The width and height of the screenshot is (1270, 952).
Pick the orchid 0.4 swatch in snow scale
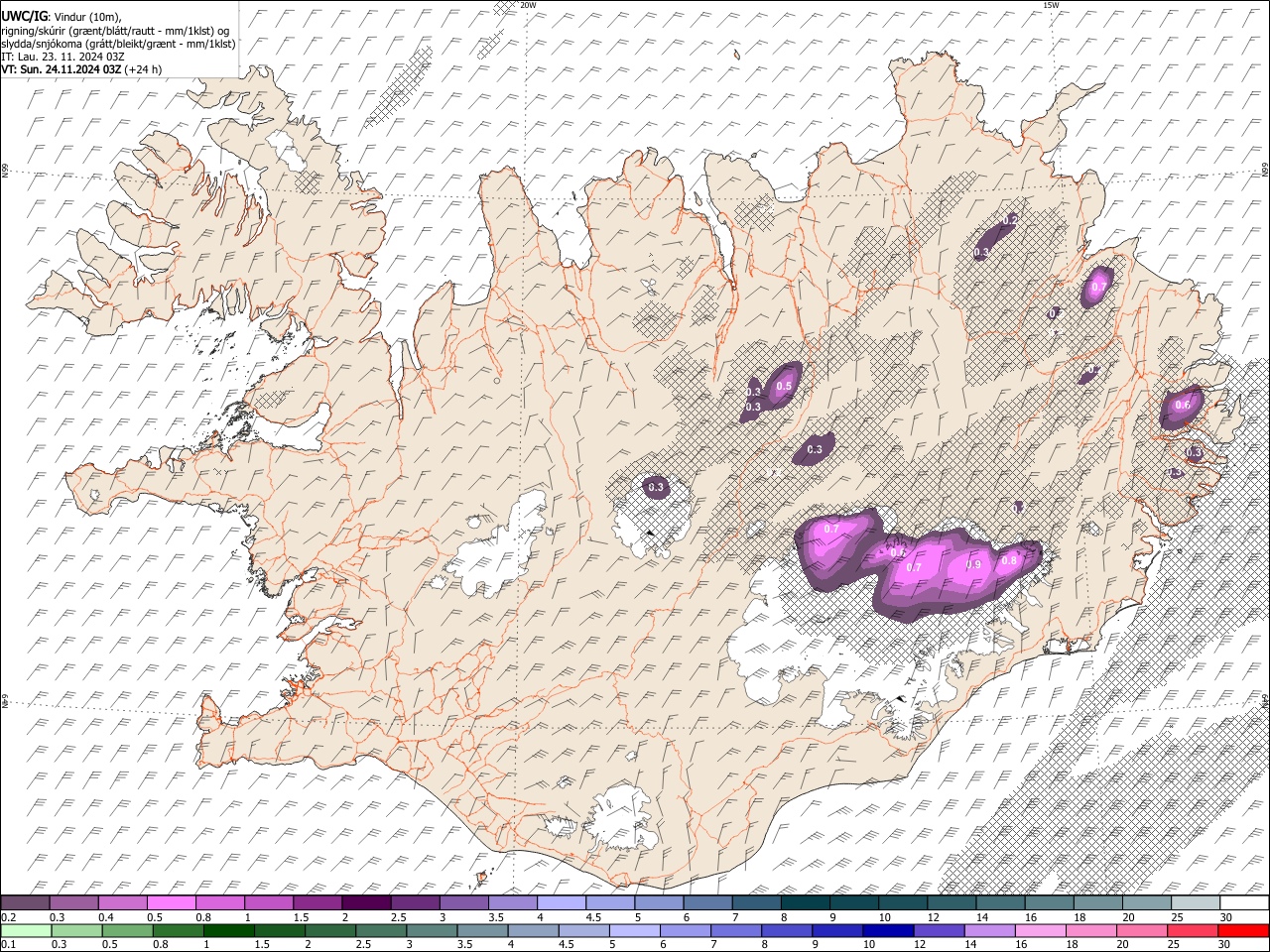(123, 903)
